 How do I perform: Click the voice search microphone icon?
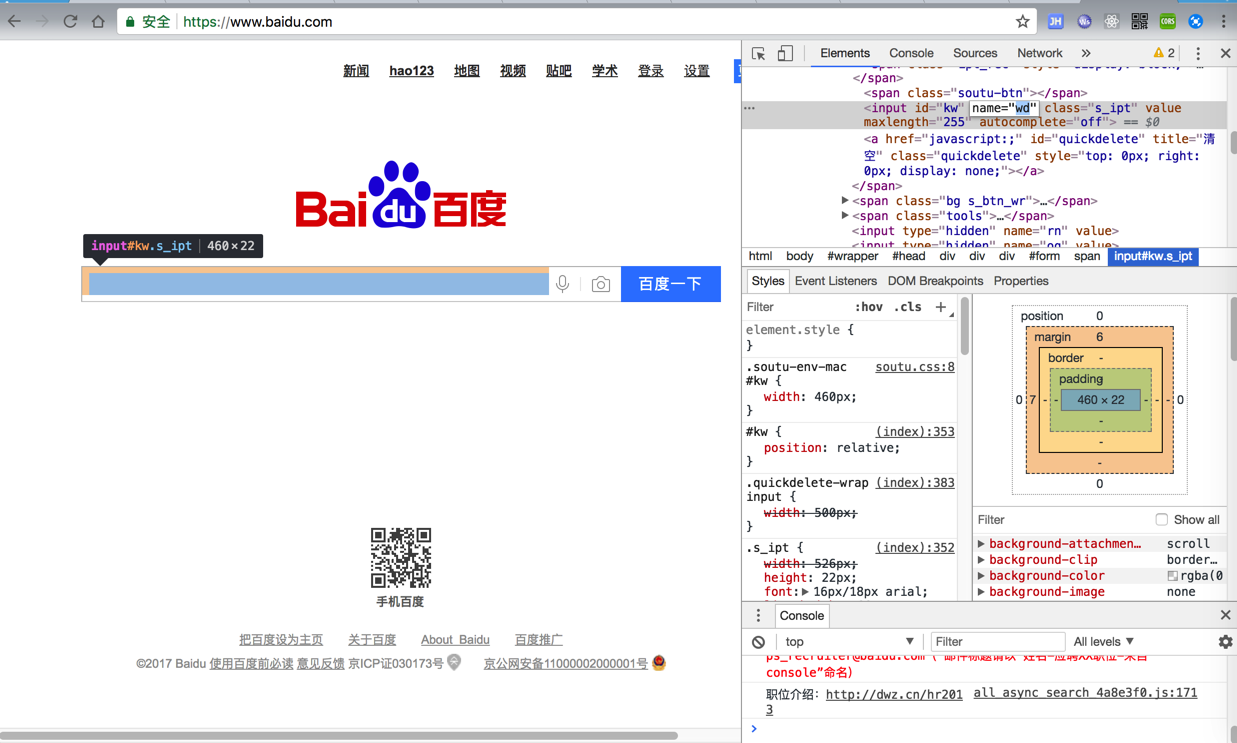pyautogui.click(x=563, y=284)
